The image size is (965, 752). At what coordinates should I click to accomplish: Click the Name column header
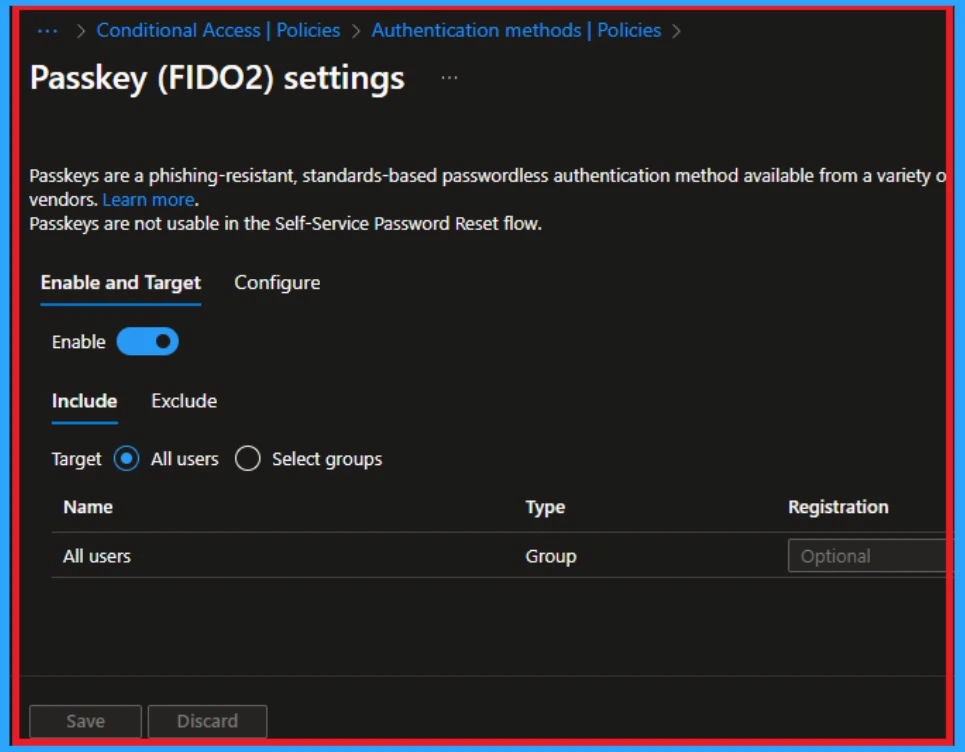pos(88,507)
